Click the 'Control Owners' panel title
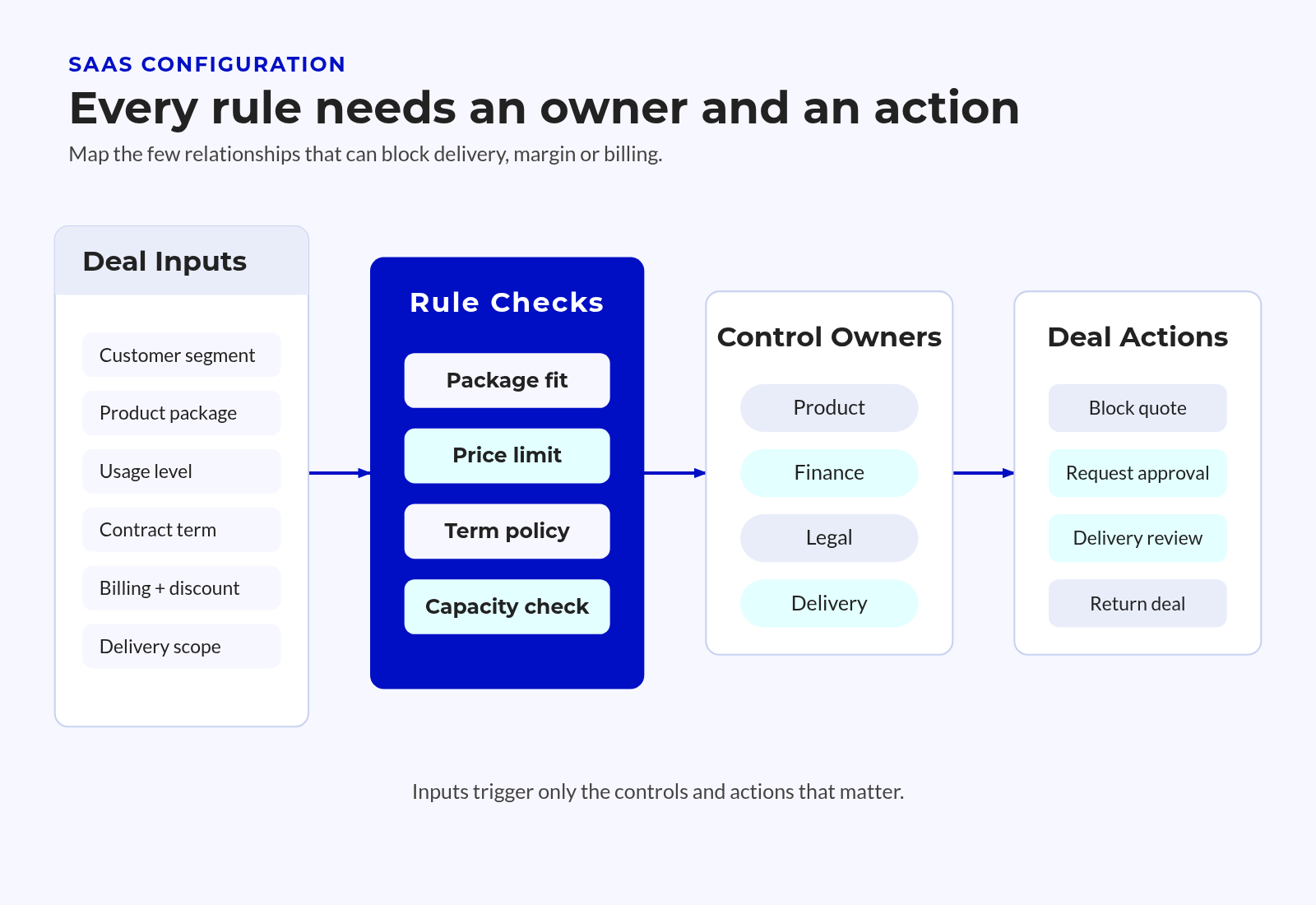 (x=829, y=337)
